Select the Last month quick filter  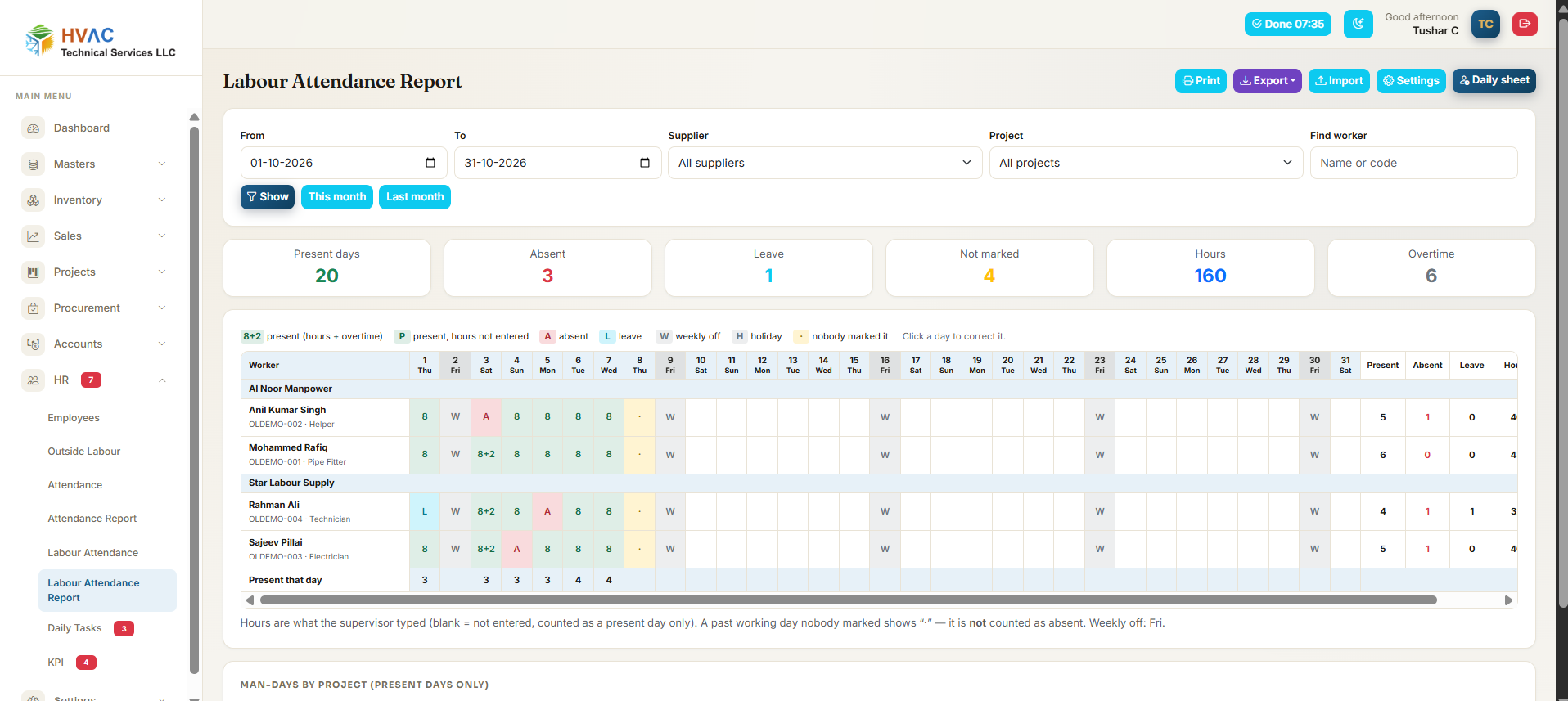tap(415, 197)
